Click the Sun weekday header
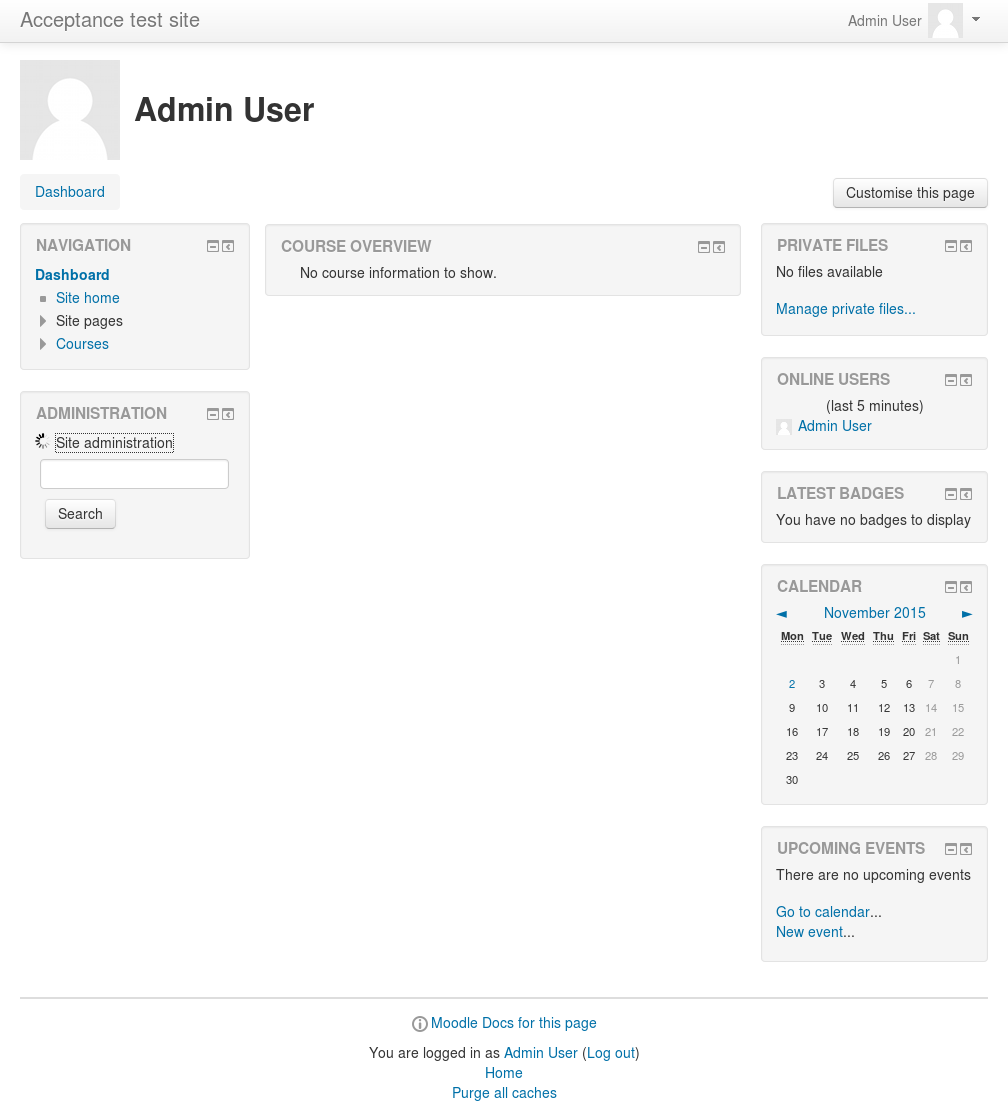 click(958, 637)
